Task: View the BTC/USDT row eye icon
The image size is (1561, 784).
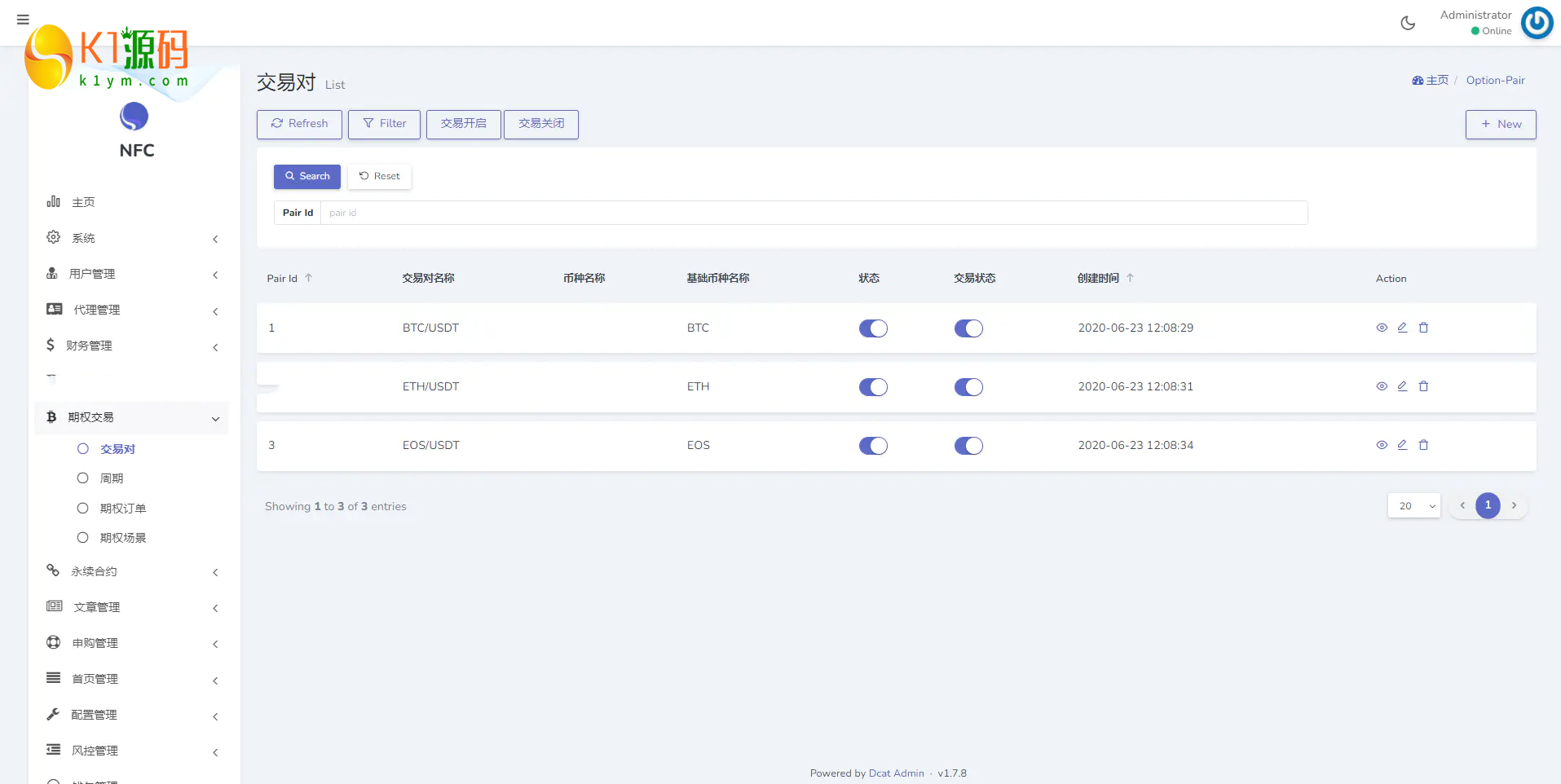Action: (x=1382, y=328)
